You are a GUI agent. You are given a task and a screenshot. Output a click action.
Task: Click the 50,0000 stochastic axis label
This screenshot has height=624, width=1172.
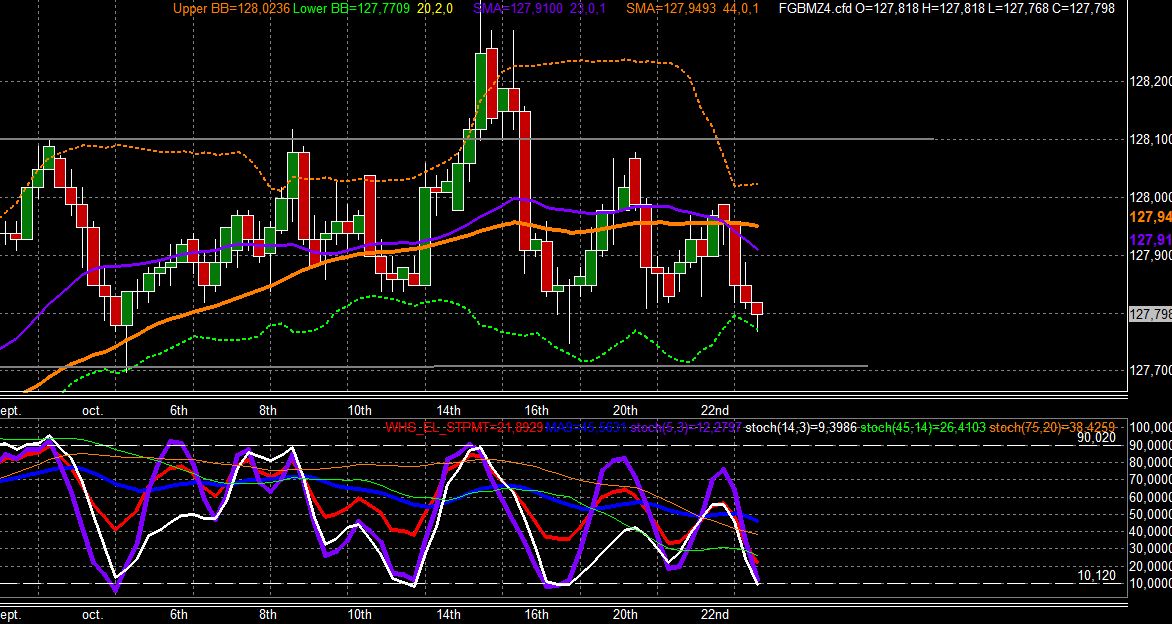pos(1150,515)
